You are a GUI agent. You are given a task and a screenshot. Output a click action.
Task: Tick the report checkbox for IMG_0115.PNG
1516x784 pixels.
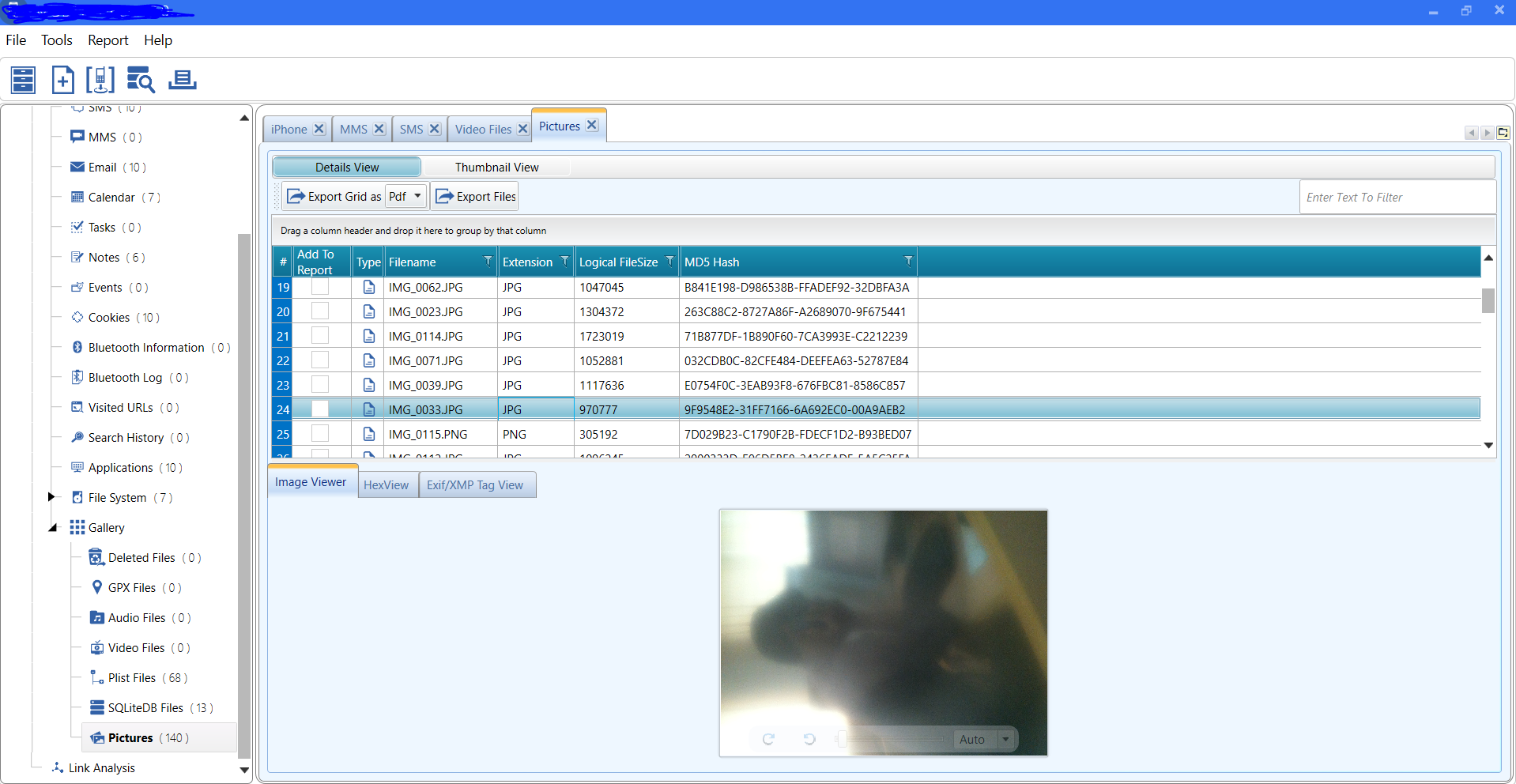click(320, 434)
